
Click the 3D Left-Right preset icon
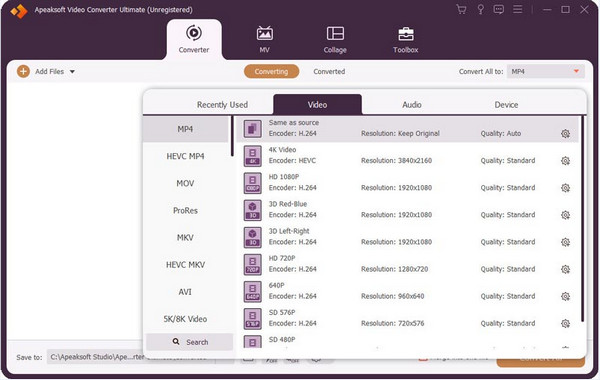(253, 237)
